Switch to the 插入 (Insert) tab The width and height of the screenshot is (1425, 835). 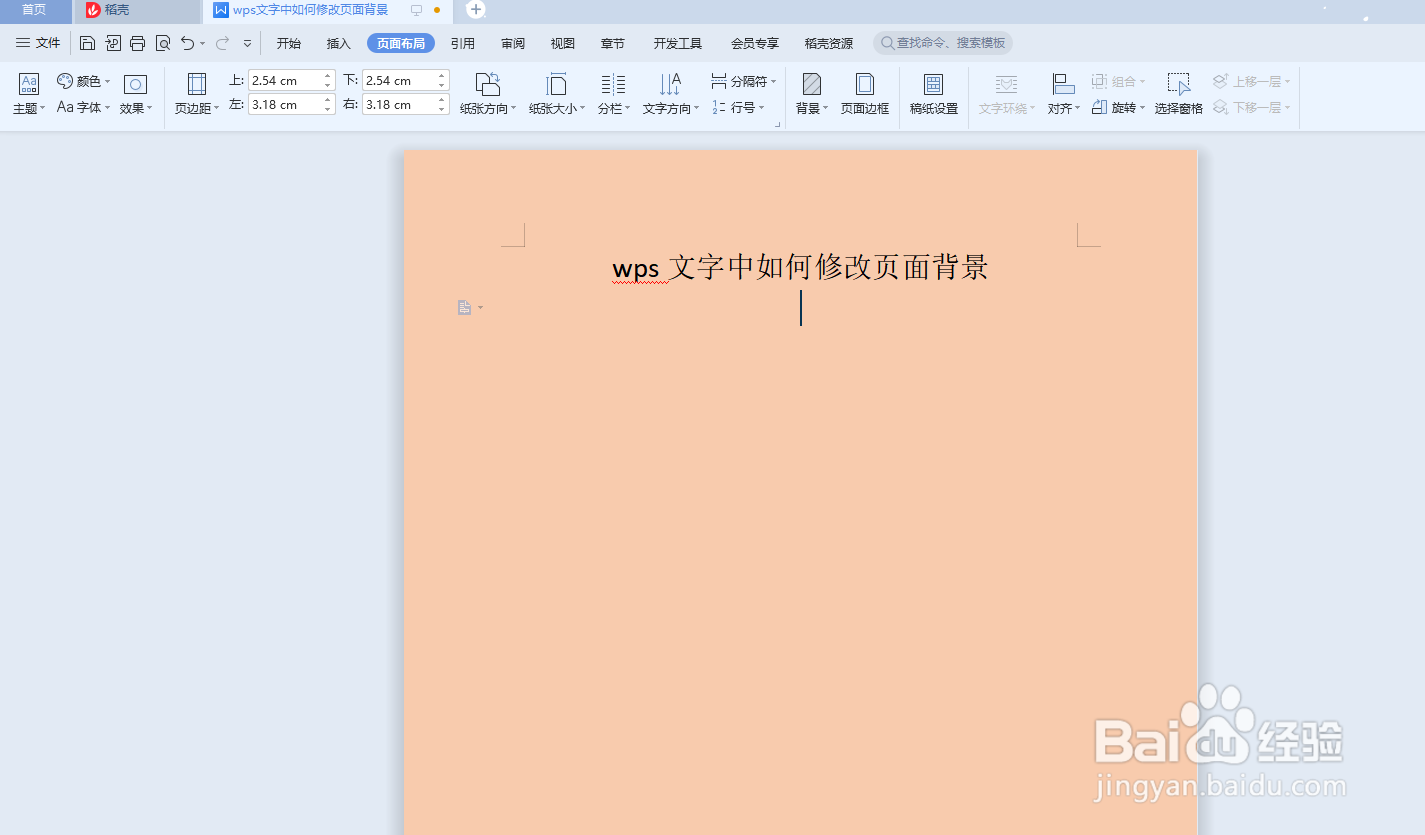click(337, 43)
